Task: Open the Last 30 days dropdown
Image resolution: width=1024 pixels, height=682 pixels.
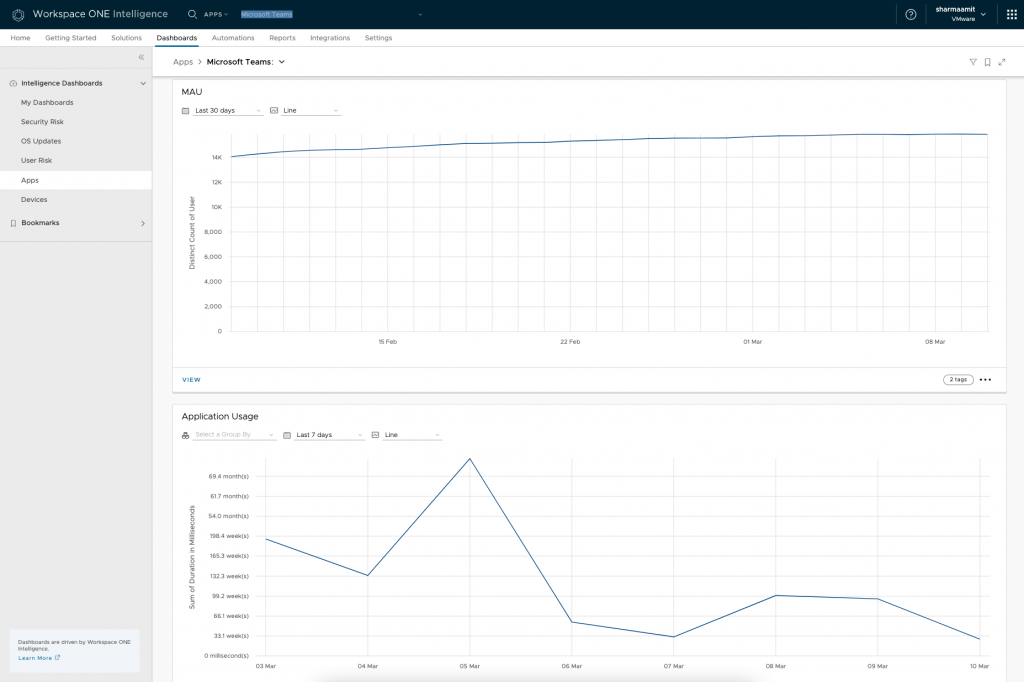Action: [x=228, y=111]
